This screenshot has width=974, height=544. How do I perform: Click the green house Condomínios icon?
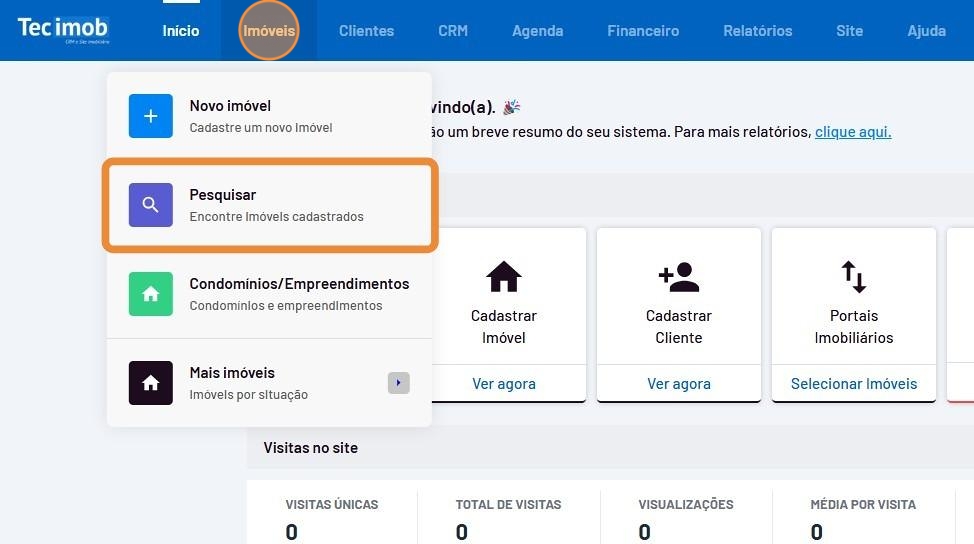tap(151, 294)
